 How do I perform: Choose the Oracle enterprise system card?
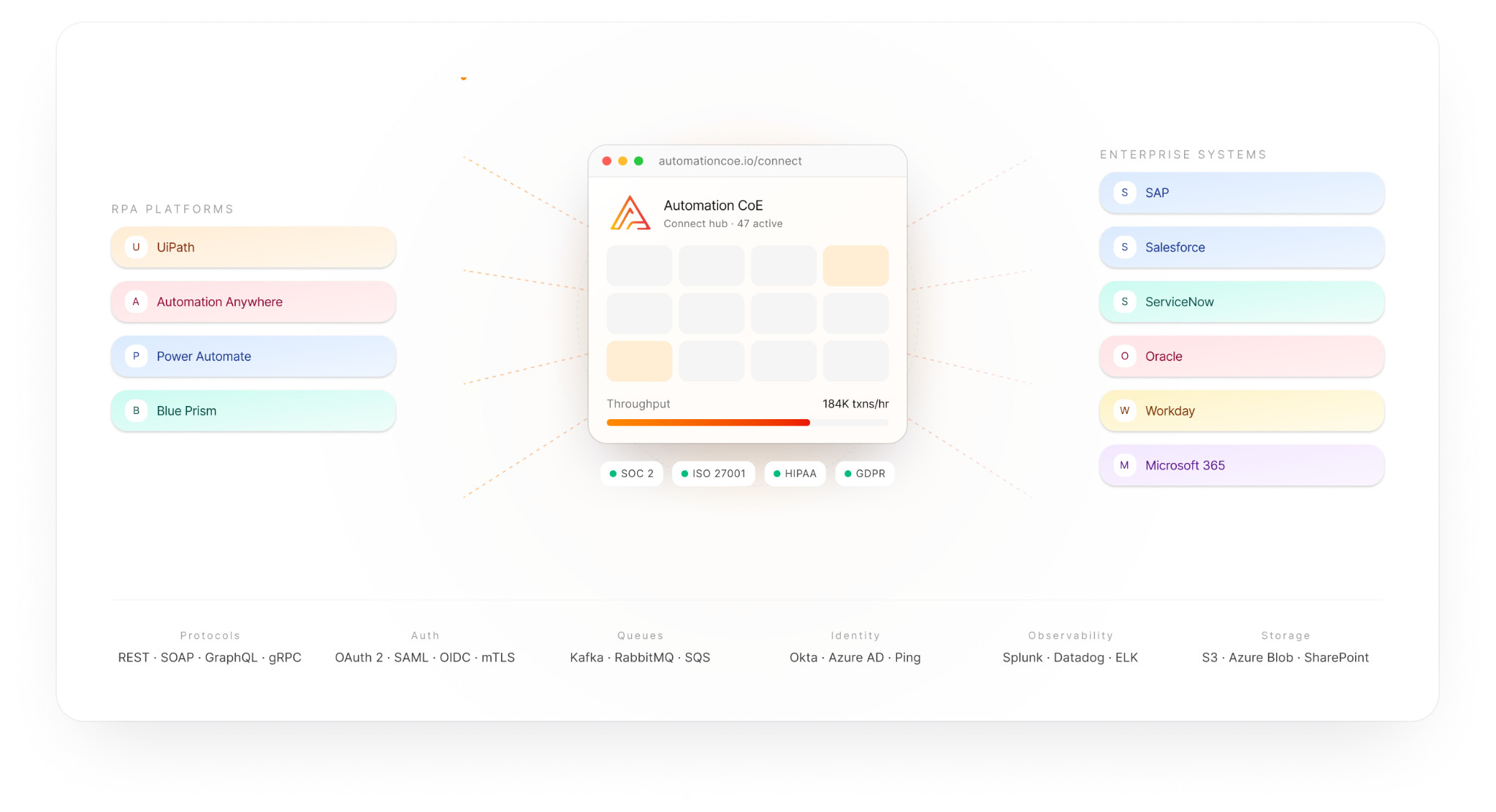1242,356
